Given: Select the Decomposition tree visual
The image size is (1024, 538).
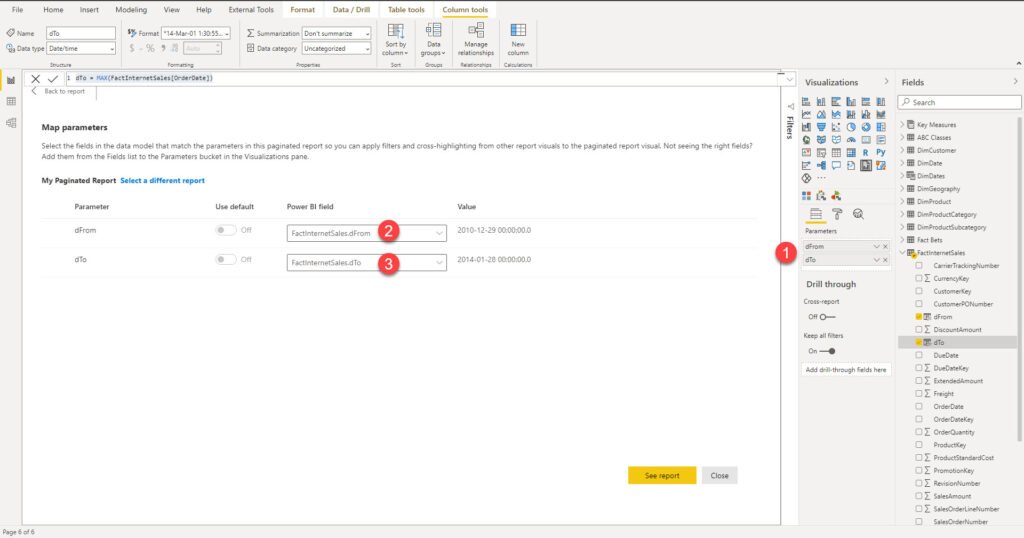Looking at the screenshot, I should click(x=821, y=165).
